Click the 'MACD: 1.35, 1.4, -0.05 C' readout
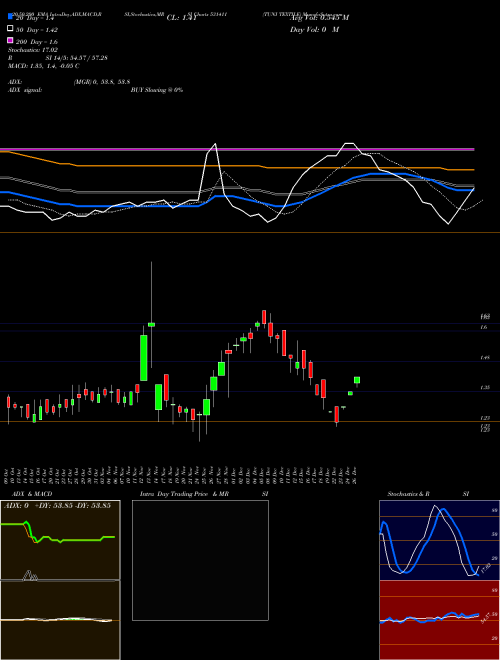 [44, 66]
